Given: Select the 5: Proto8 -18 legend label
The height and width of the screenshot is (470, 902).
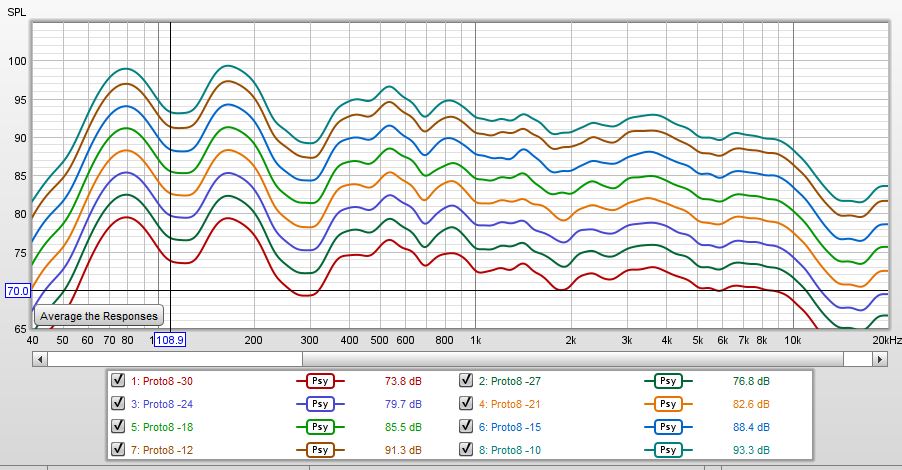Looking at the screenshot, I should click(x=162, y=427).
